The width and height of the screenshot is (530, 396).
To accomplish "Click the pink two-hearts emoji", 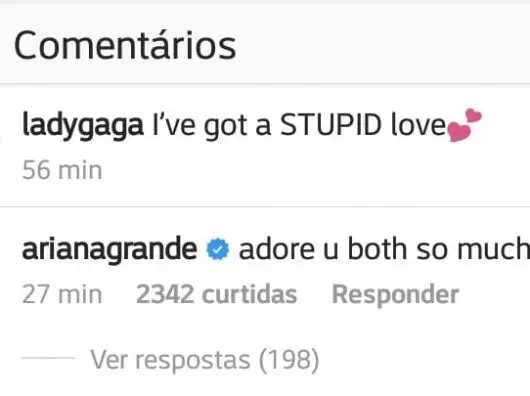I will (464, 125).
